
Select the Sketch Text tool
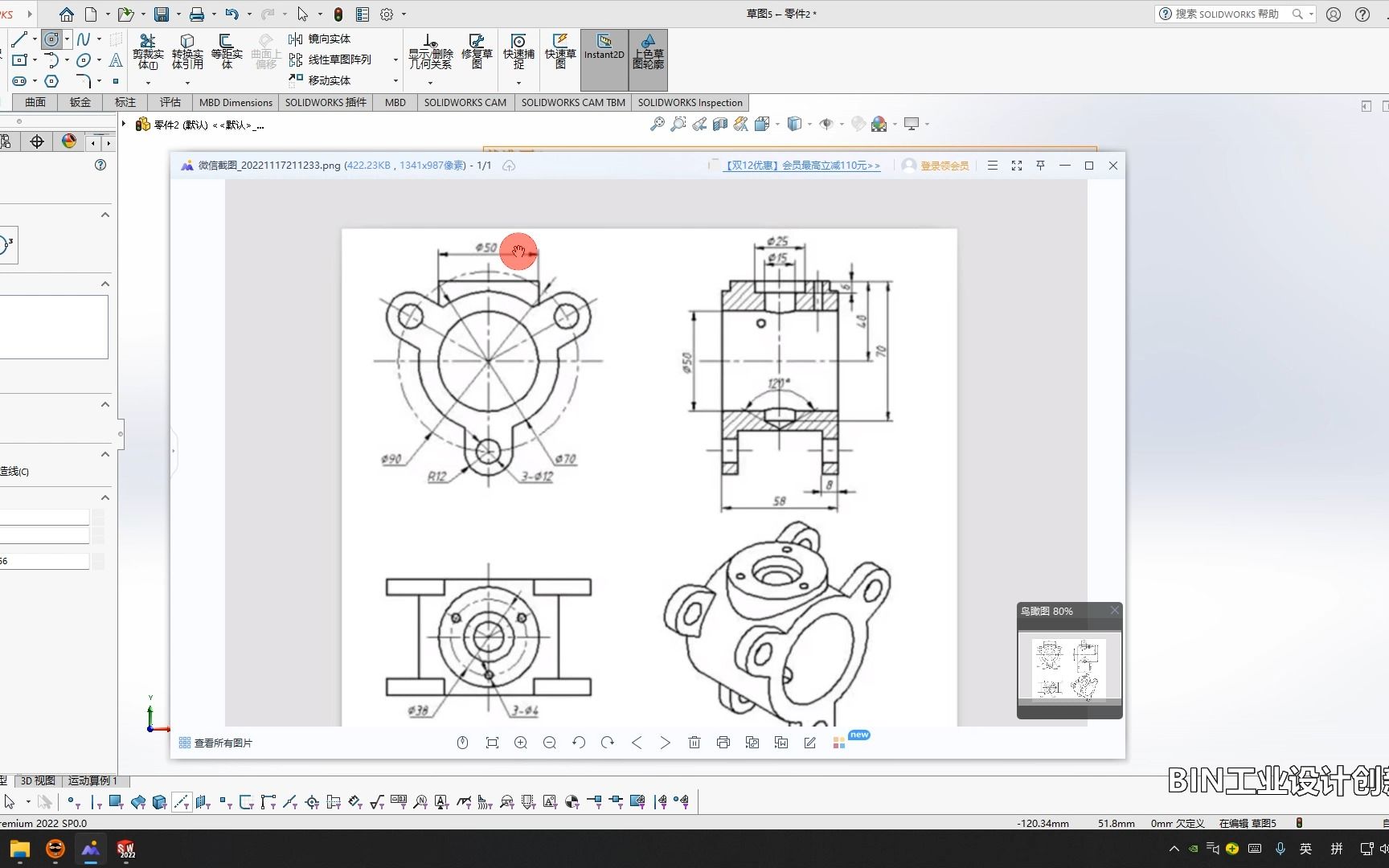(116, 60)
